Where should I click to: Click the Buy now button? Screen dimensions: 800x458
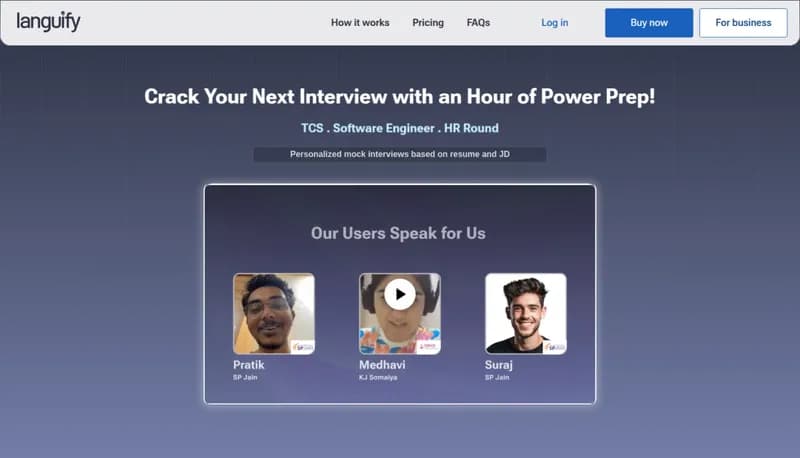point(648,22)
